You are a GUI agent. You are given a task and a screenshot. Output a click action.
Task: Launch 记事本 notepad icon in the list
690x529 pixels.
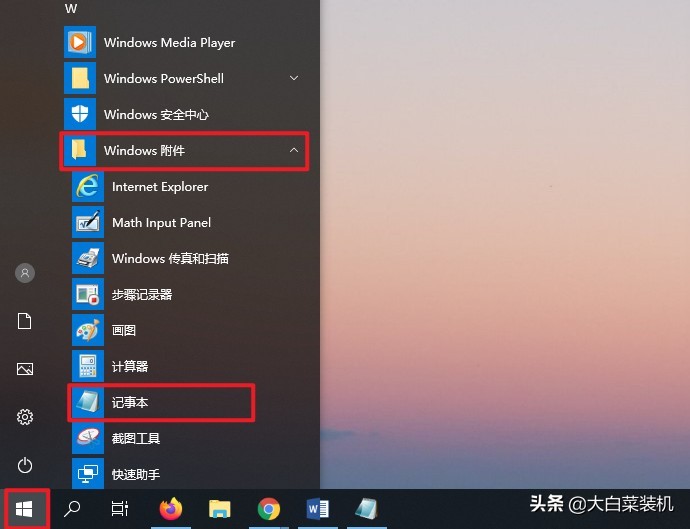pyautogui.click(x=88, y=402)
